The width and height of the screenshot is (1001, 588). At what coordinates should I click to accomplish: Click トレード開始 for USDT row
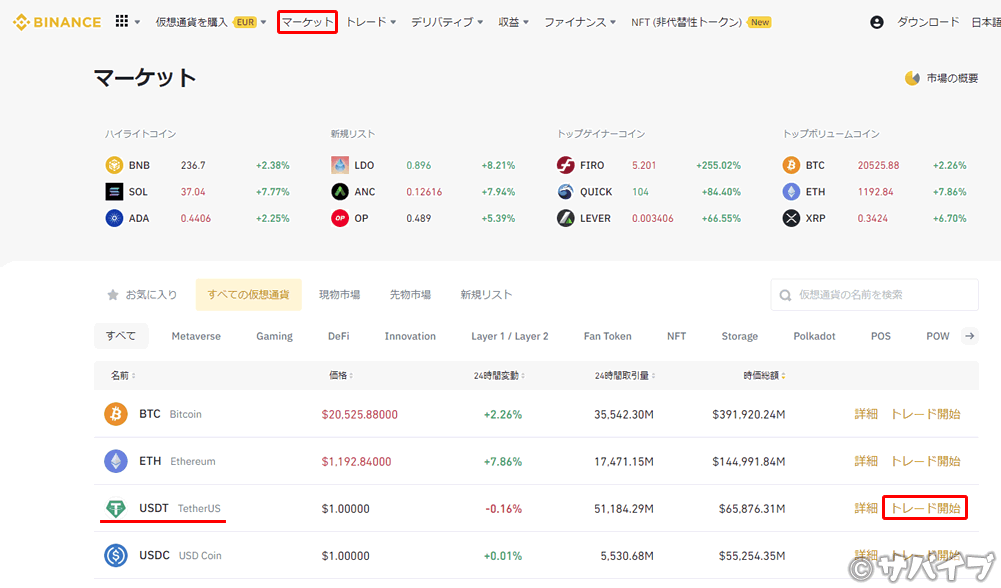tap(925, 508)
